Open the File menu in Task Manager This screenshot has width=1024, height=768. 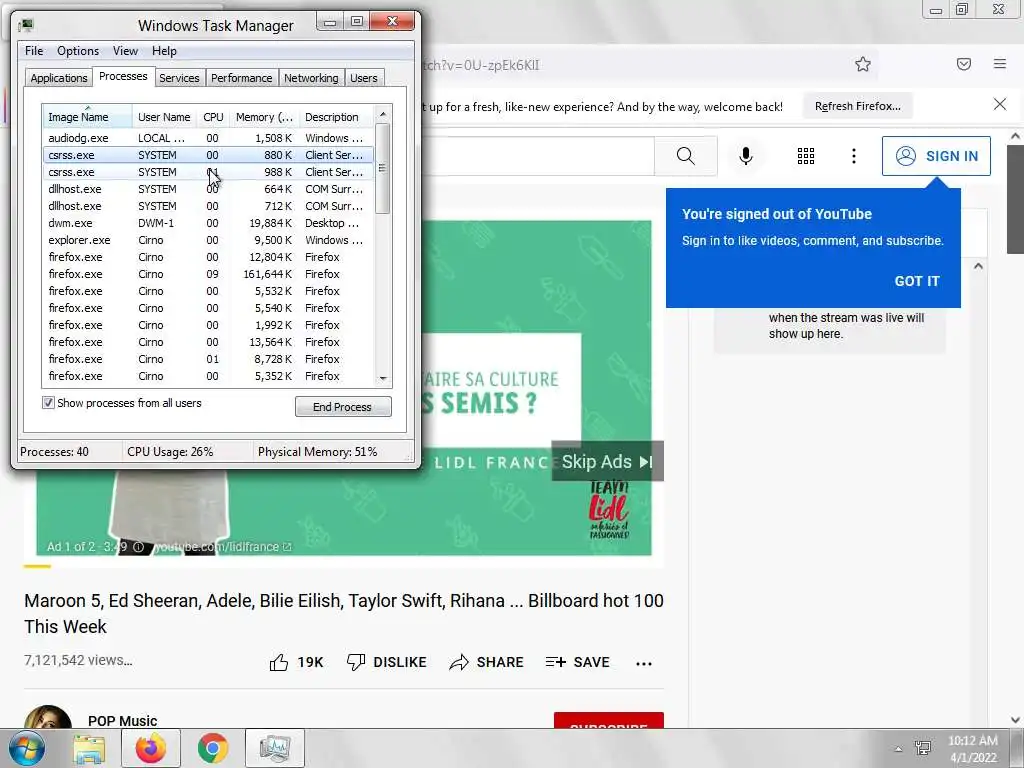click(34, 51)
